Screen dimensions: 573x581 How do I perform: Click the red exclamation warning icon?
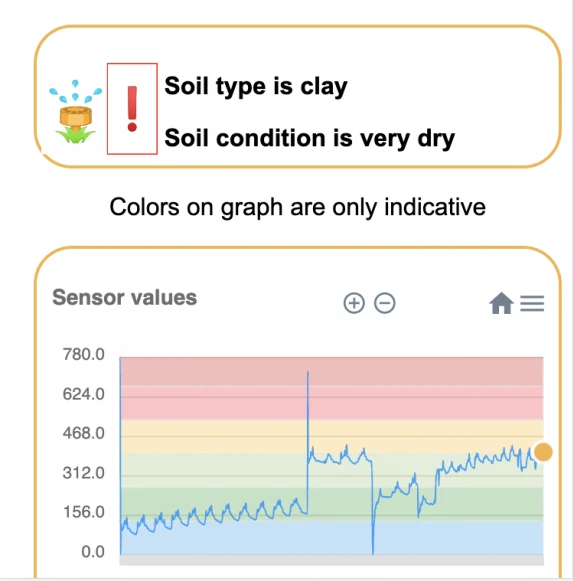tap(132, 109)
